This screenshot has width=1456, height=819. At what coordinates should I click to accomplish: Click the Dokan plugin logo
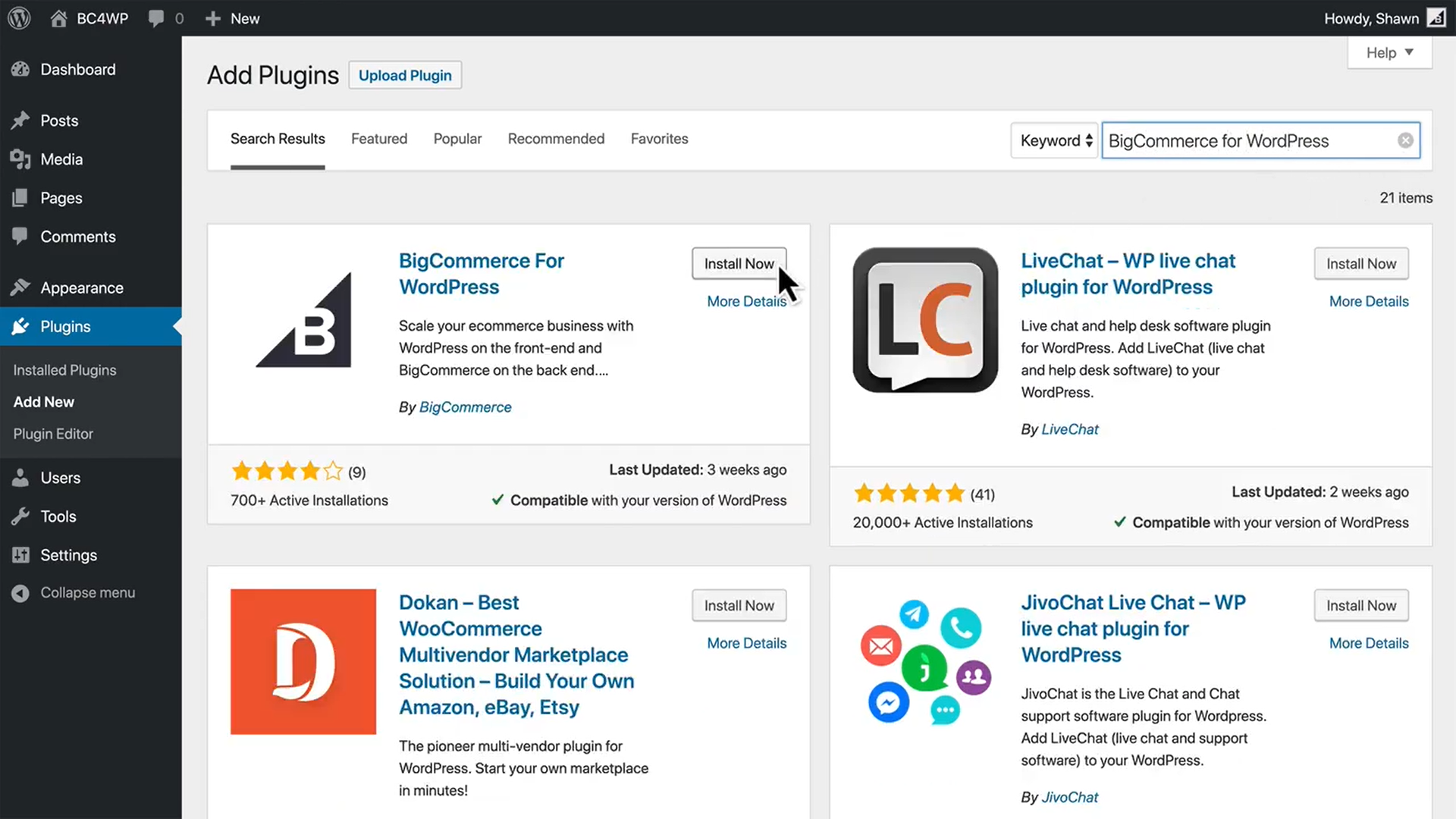(303, 662)
